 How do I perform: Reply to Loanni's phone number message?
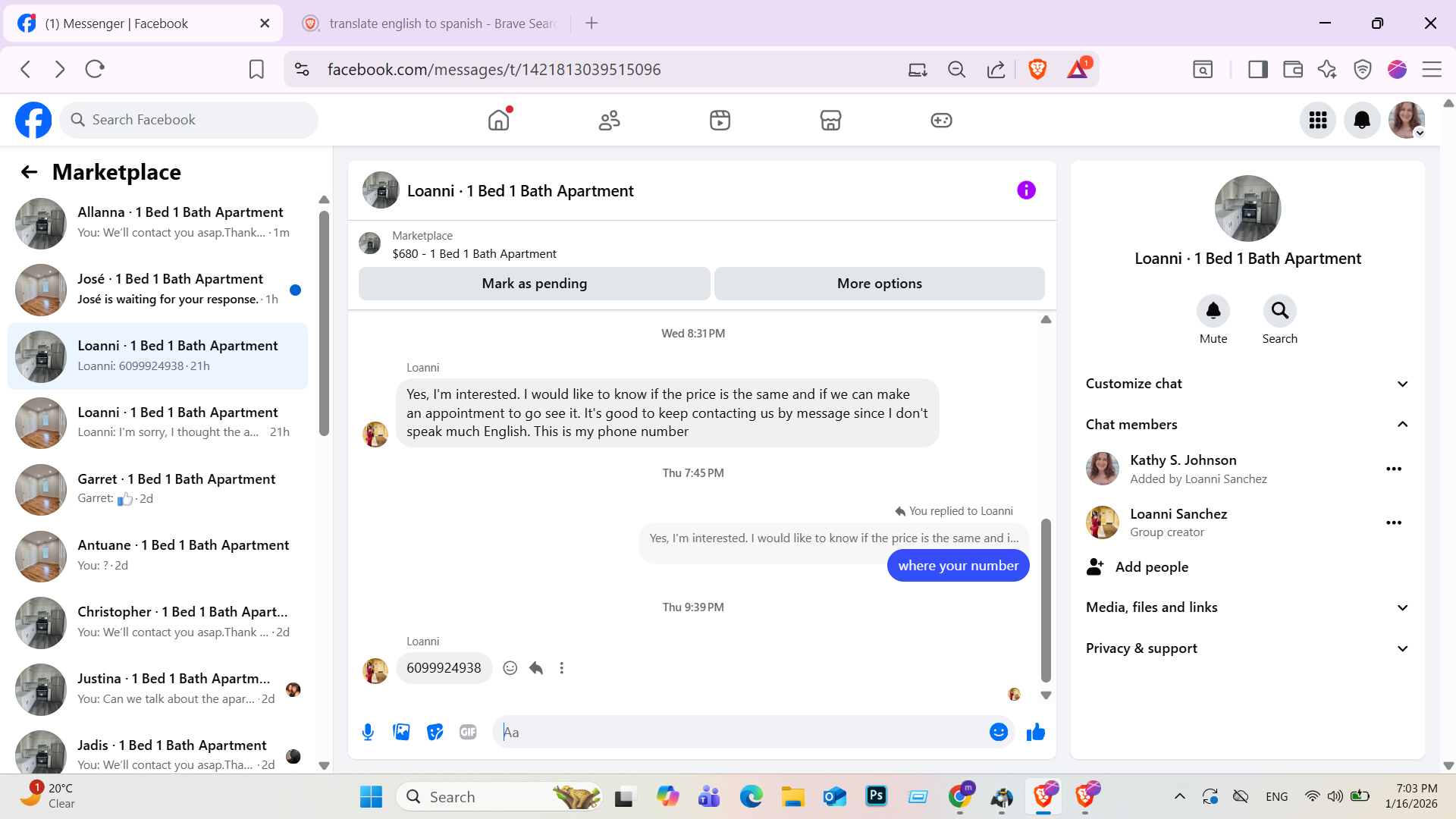[536, 668]
